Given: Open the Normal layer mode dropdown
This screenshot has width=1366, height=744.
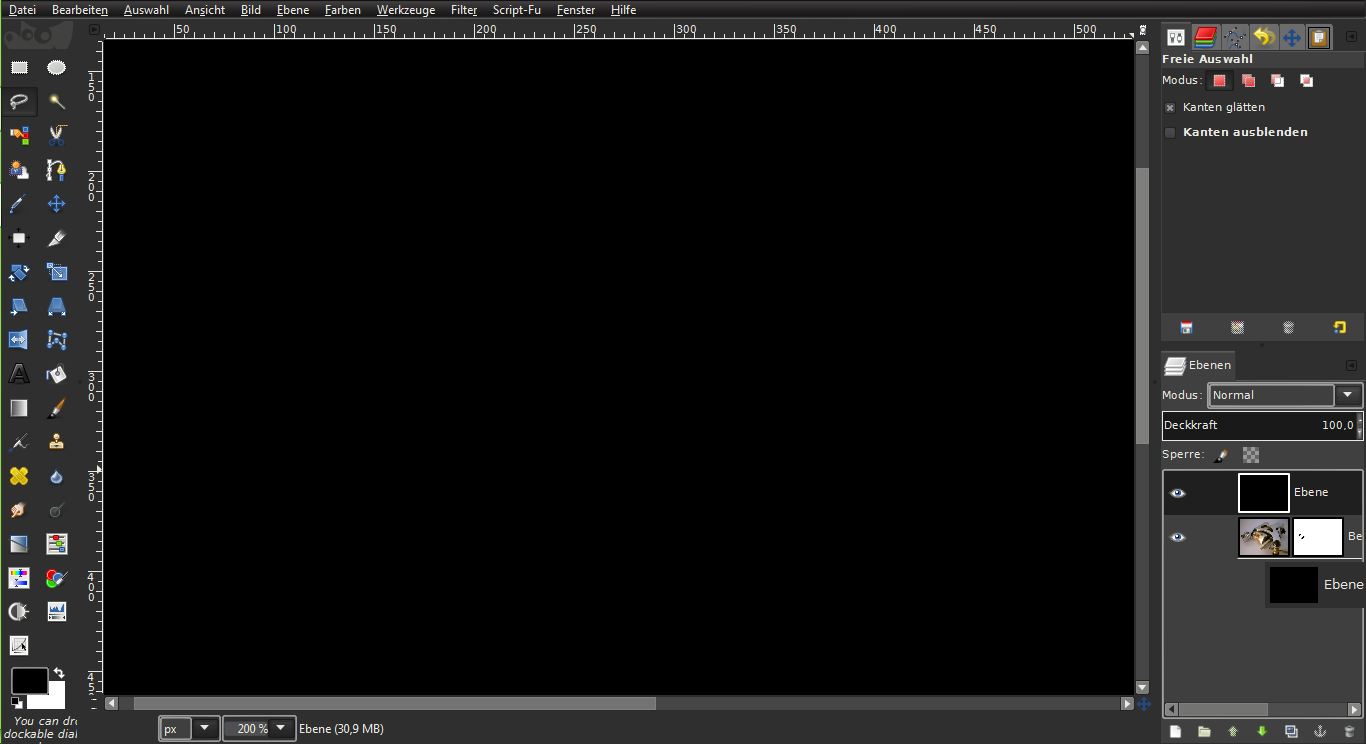Looking at the screenshot, I should pyautogui.click(x=1349, y=395).
